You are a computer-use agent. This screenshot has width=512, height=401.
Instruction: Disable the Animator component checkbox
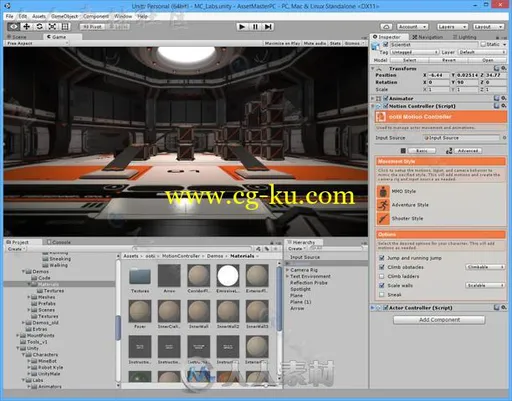(386, 98)
